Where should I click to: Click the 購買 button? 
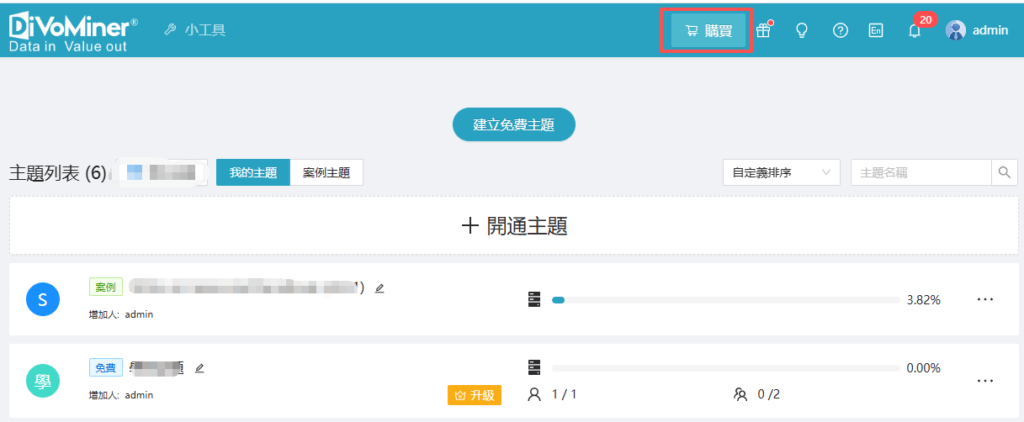(x=709, y=31)
